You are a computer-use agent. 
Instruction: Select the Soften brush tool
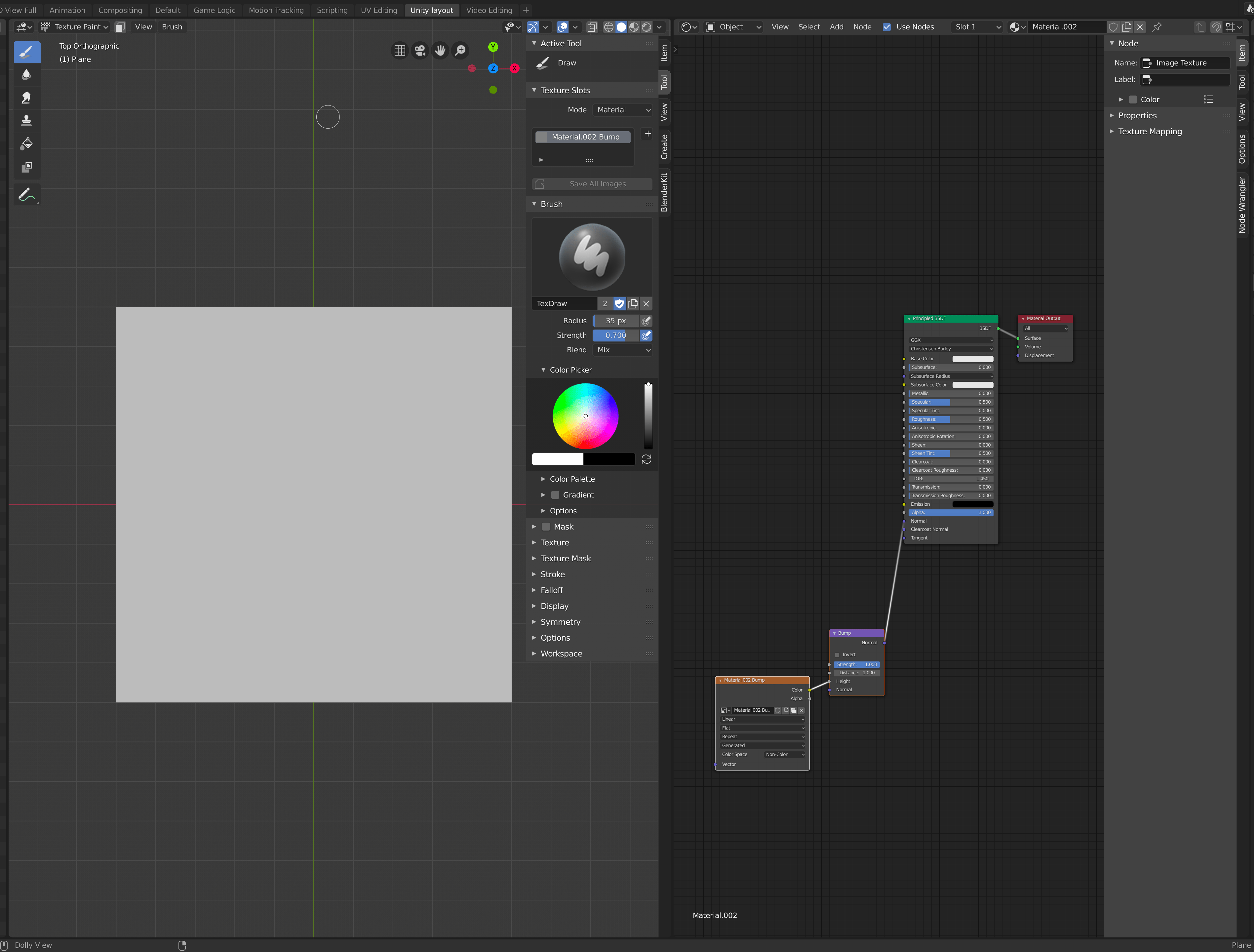pos(27,74)
